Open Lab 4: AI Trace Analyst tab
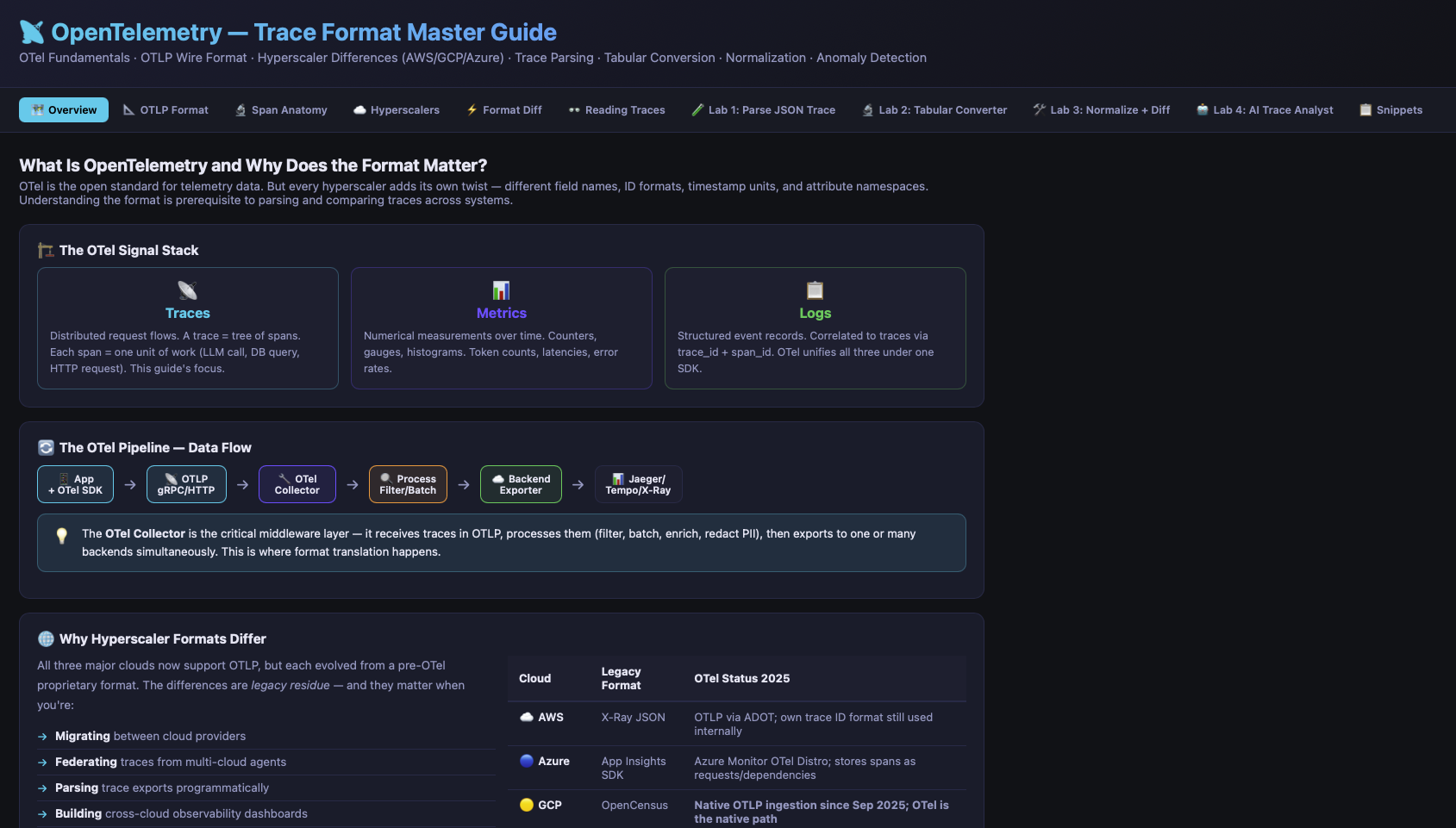 1265,110
